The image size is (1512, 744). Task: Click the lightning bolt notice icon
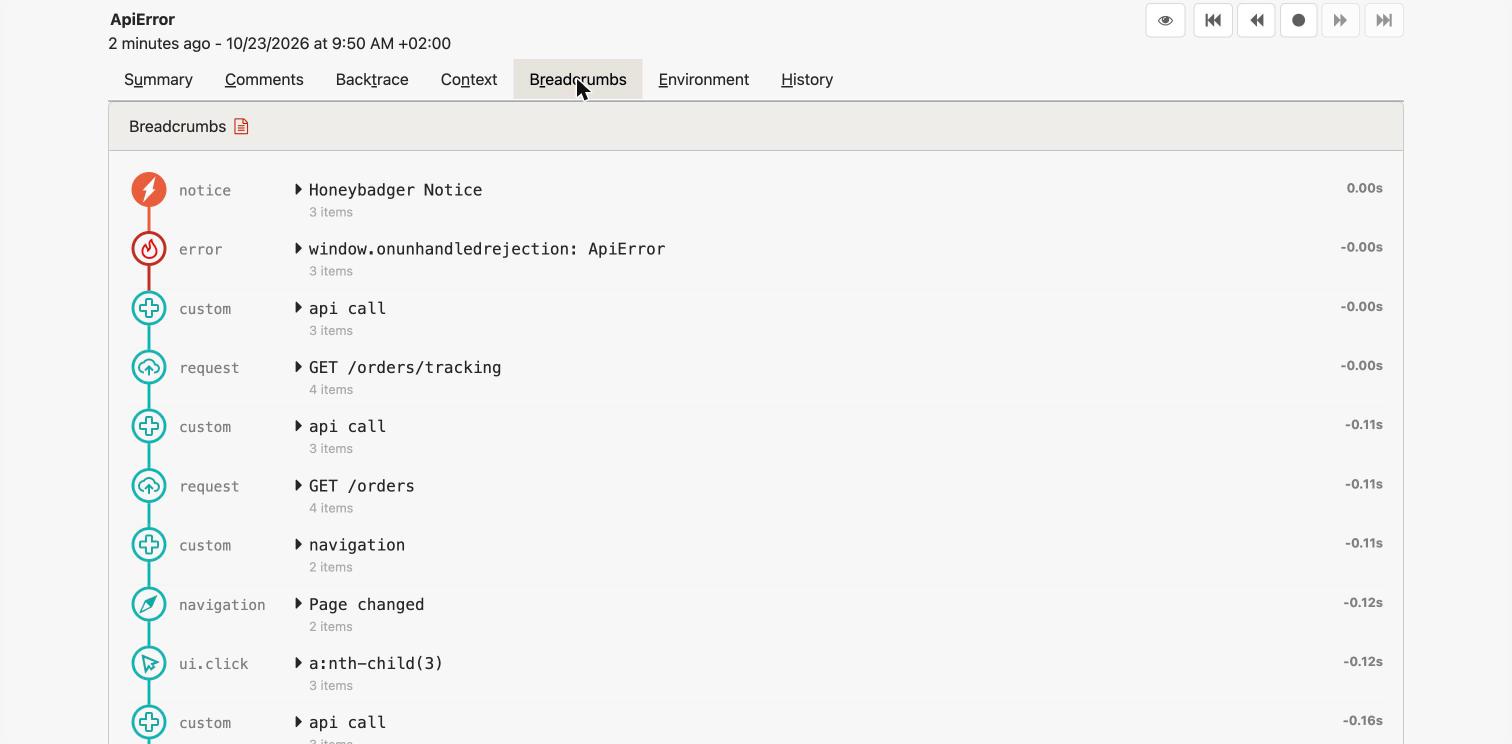point(149,189)
